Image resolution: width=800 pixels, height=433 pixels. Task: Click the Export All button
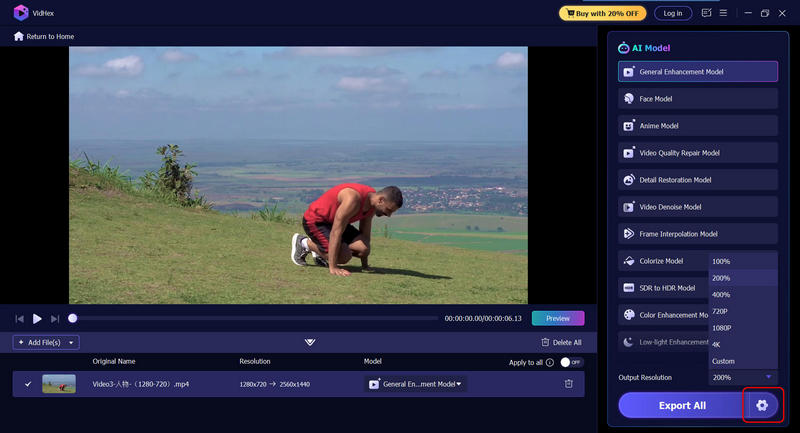(x=682, y=405)
